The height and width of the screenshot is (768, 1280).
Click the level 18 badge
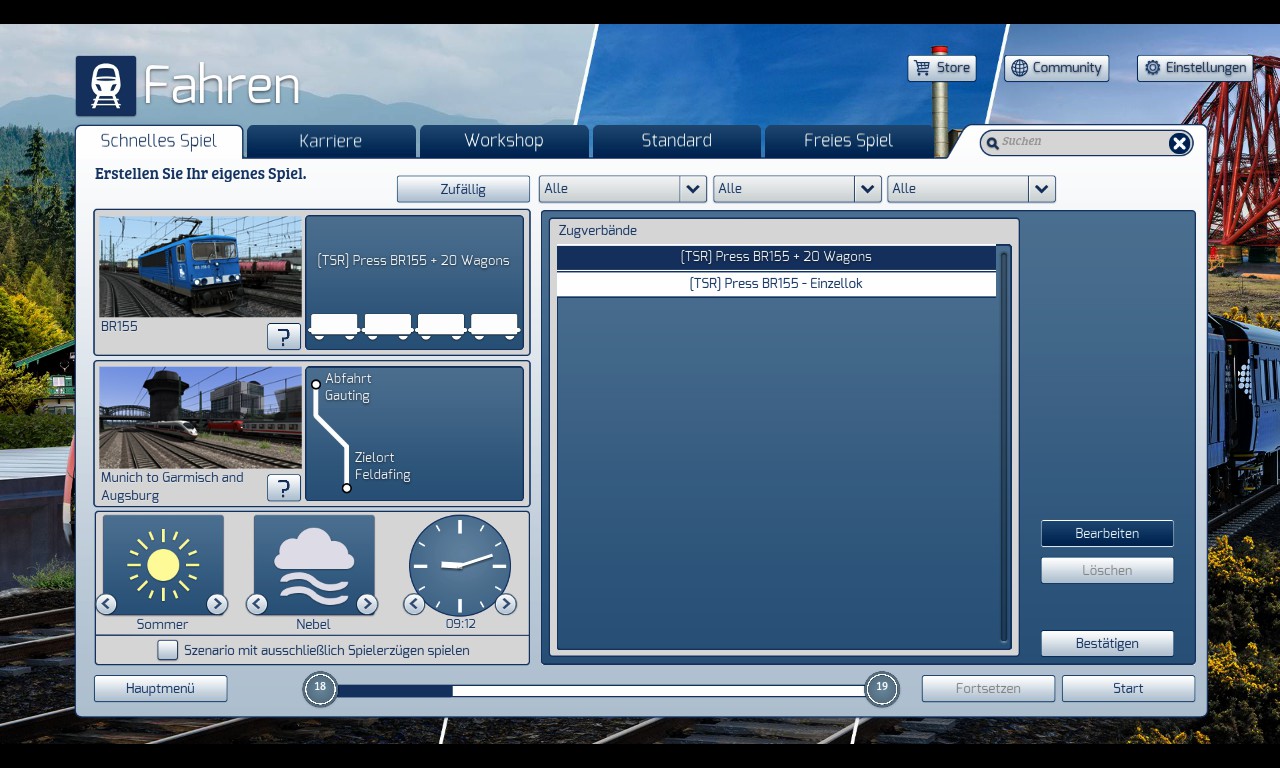(x=320, y=688)
